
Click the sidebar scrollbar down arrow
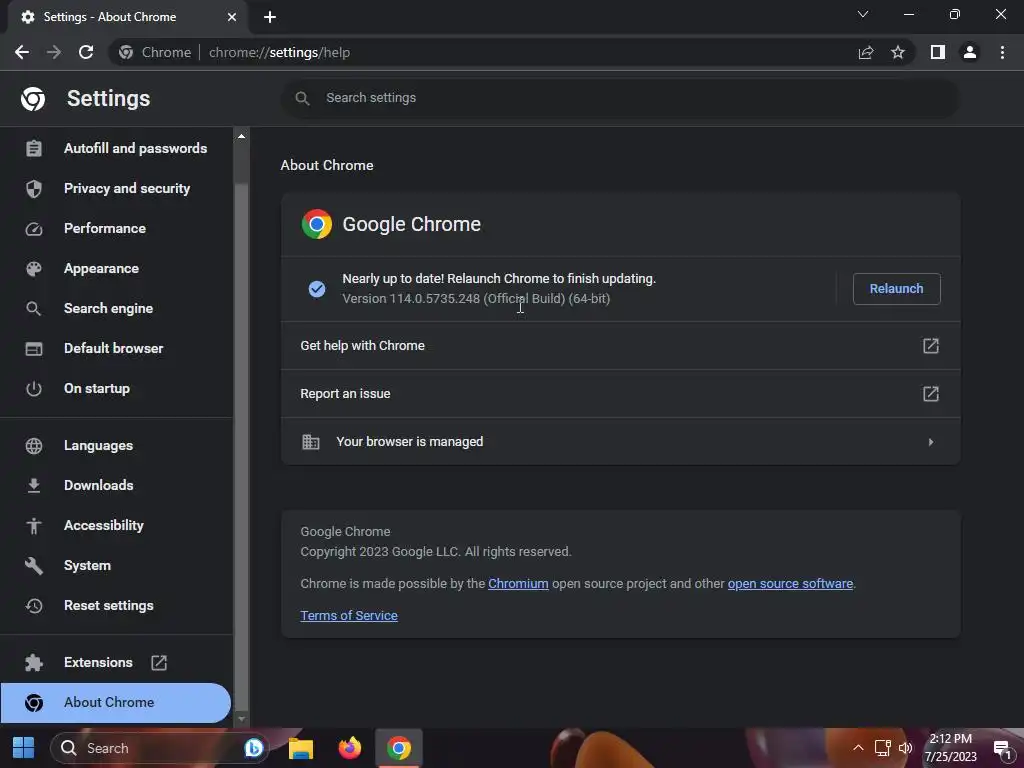click(x=241, y=718)
